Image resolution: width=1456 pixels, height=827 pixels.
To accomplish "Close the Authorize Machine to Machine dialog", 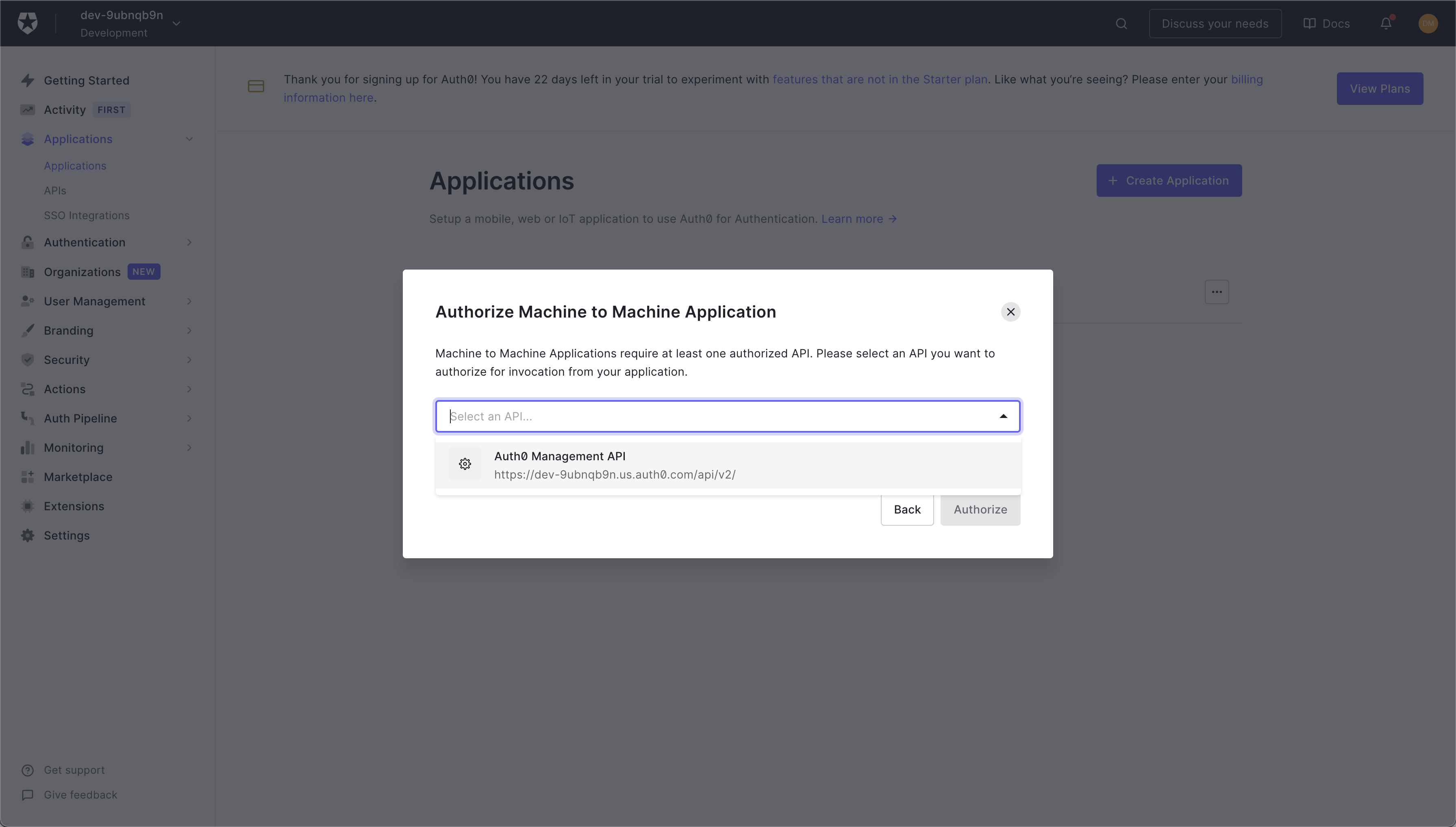I will pyautogui.click(x=1010, y=312).
